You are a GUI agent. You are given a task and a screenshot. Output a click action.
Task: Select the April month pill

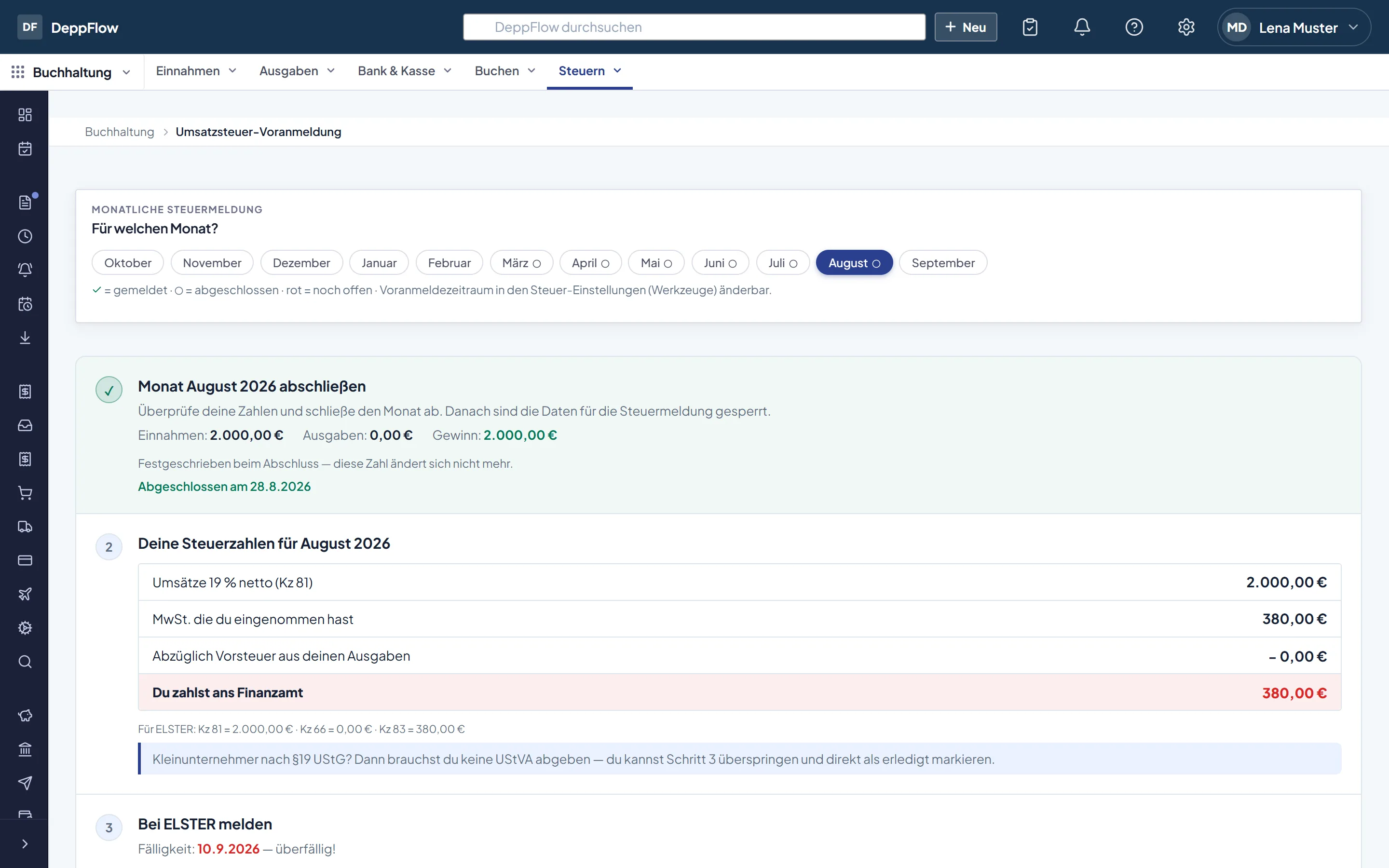click(x=590, y=263)
